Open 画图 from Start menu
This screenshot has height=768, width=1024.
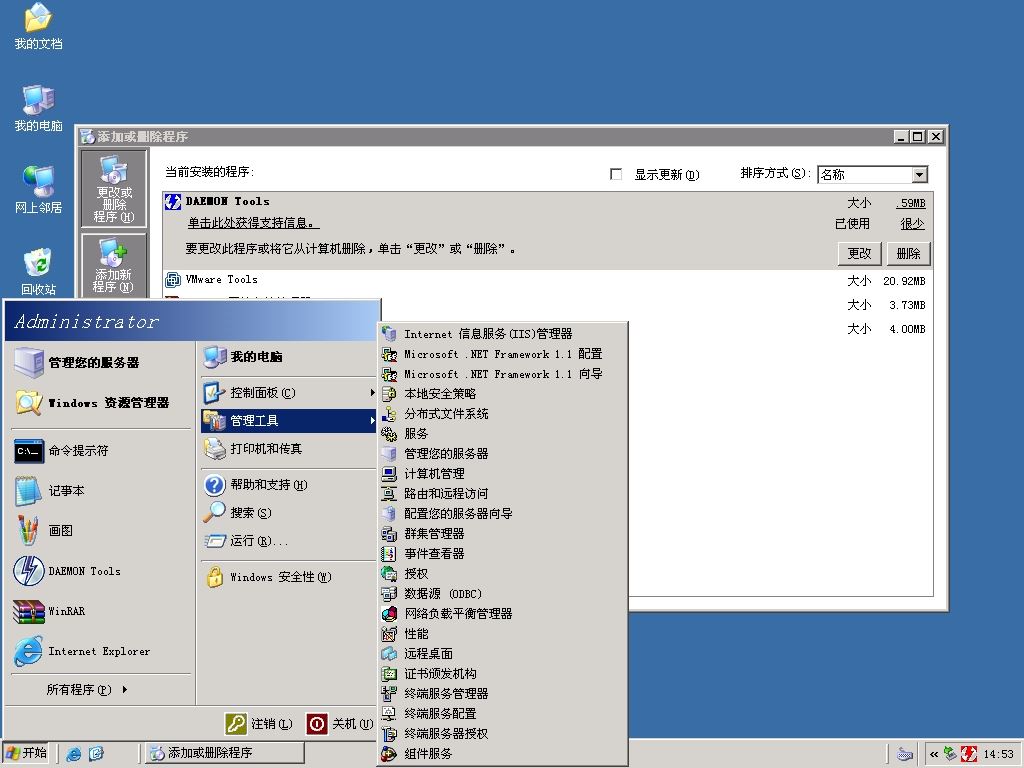tap(101, 531)
